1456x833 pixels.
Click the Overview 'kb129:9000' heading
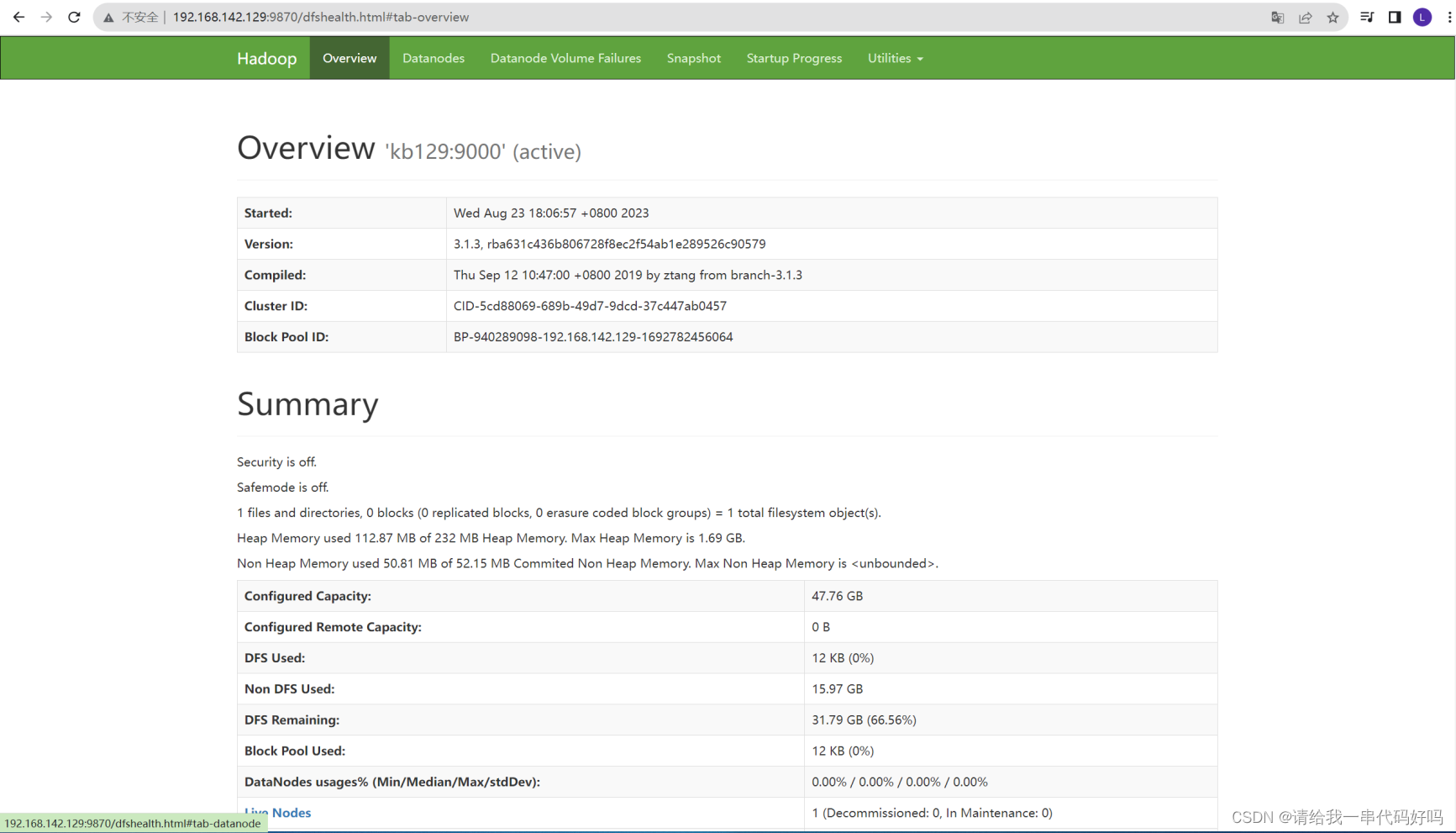(409, 149)
